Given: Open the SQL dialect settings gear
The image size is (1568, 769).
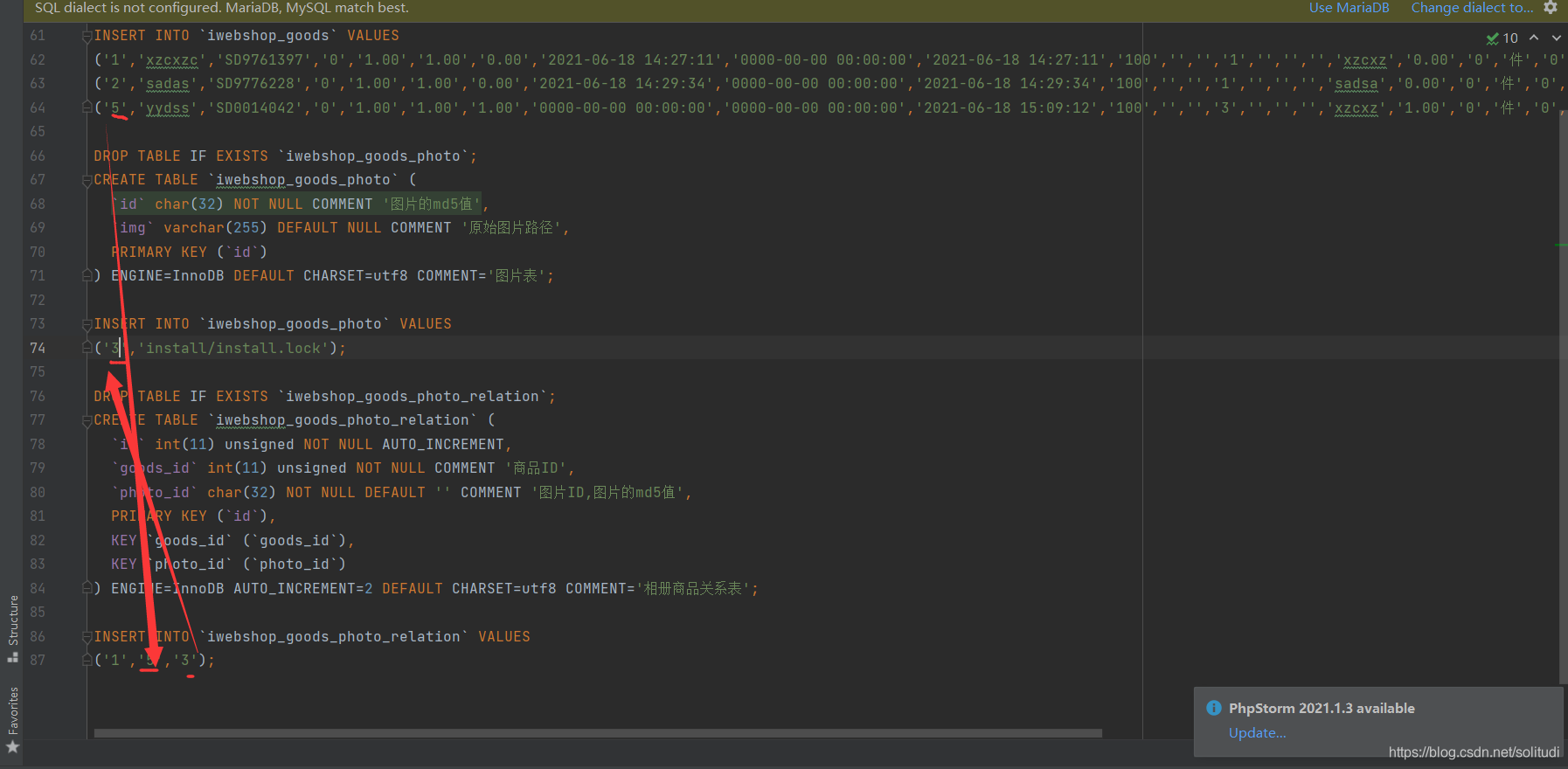Looking at the screenshot, I should click(x=1551, y=8).
